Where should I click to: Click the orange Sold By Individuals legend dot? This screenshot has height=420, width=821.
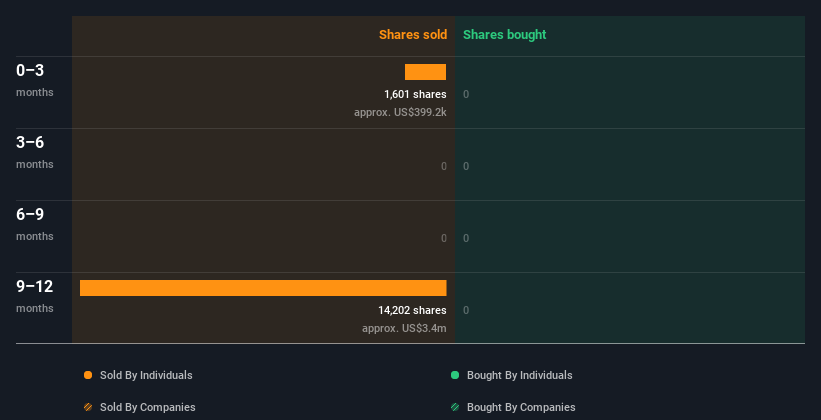coord(88,375)
